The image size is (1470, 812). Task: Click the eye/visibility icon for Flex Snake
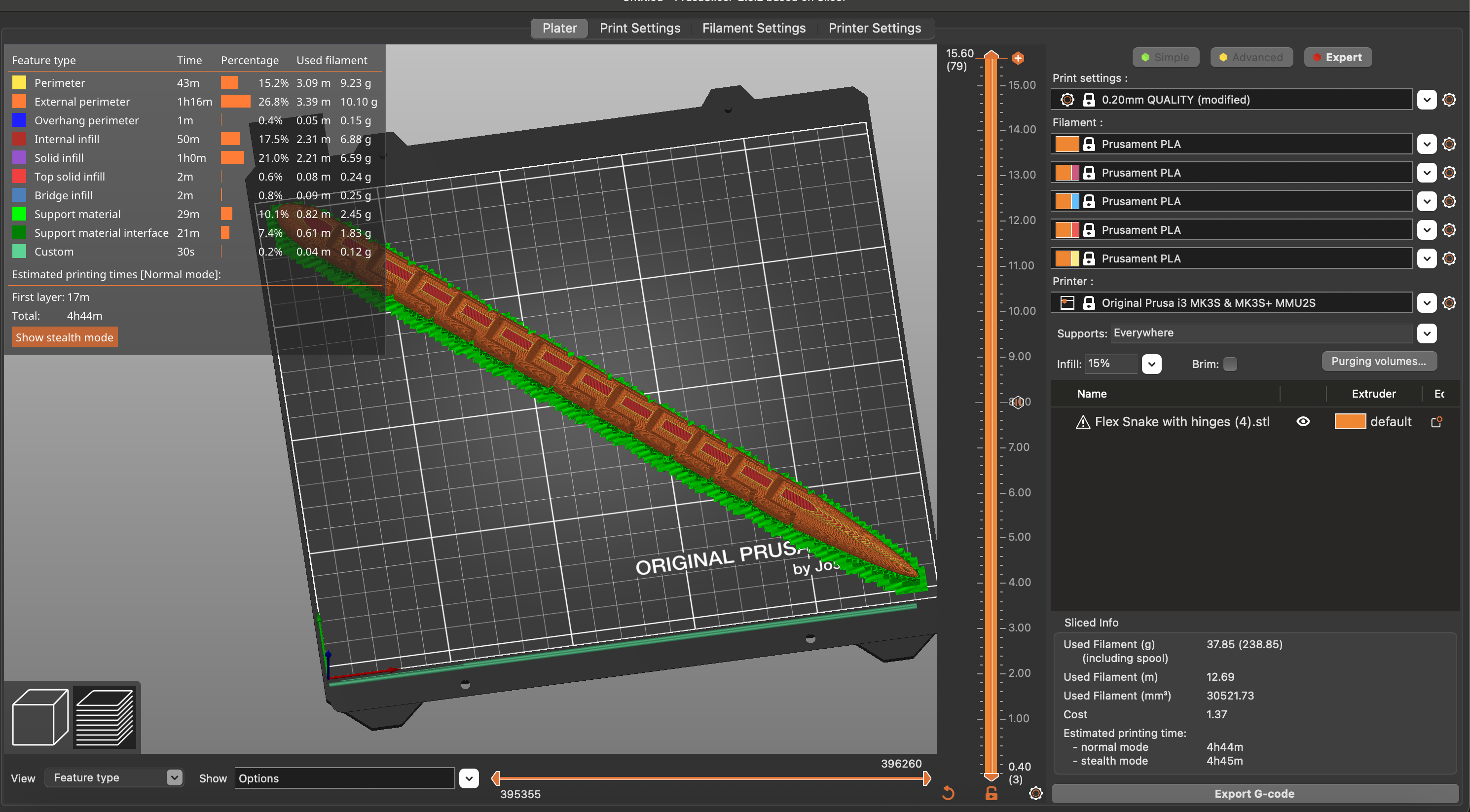[1303, 421]
